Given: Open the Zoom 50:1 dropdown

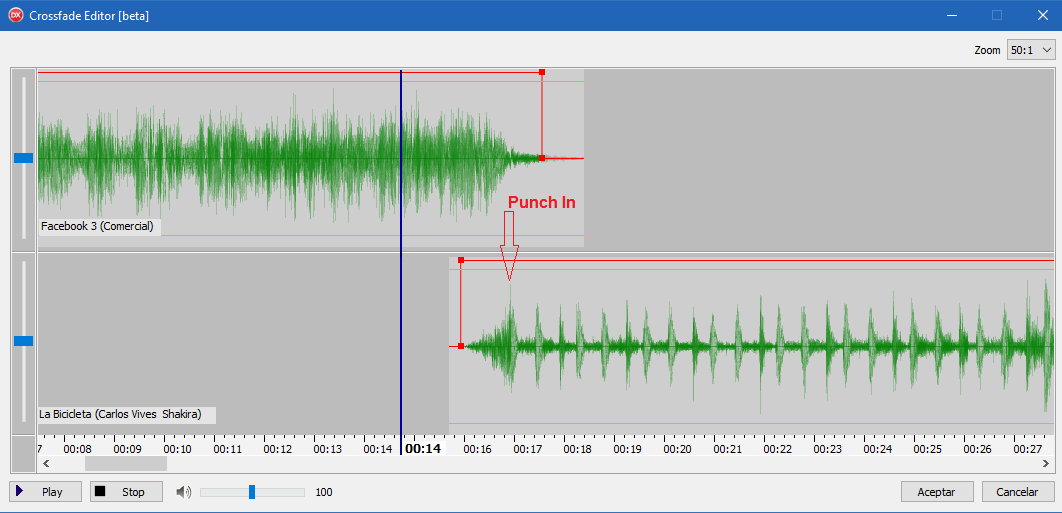Looking at the screenshot, I should coord(1031,50).
